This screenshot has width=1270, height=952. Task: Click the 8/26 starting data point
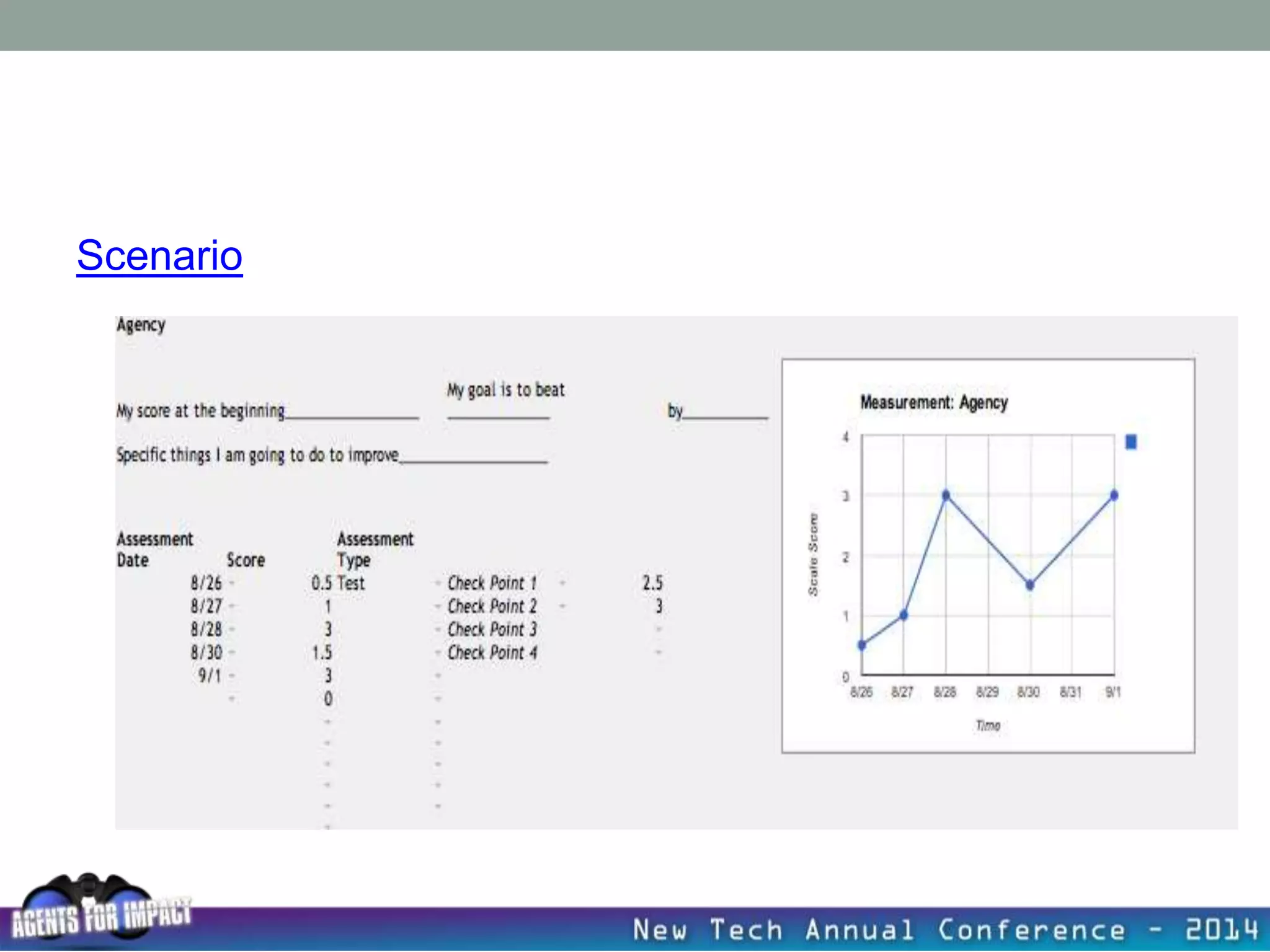coord(861,645)
